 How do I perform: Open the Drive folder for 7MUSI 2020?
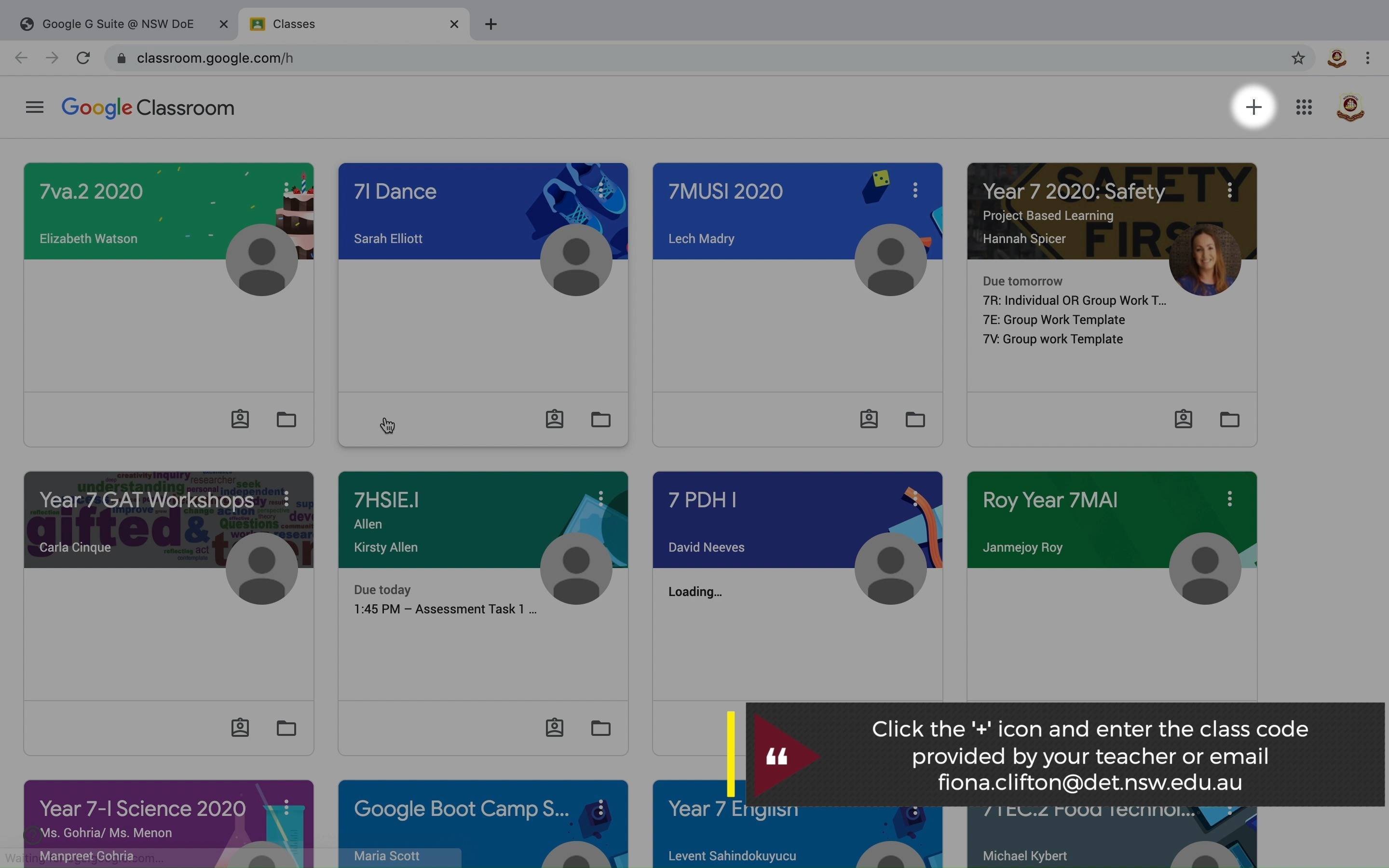(915, 419)
